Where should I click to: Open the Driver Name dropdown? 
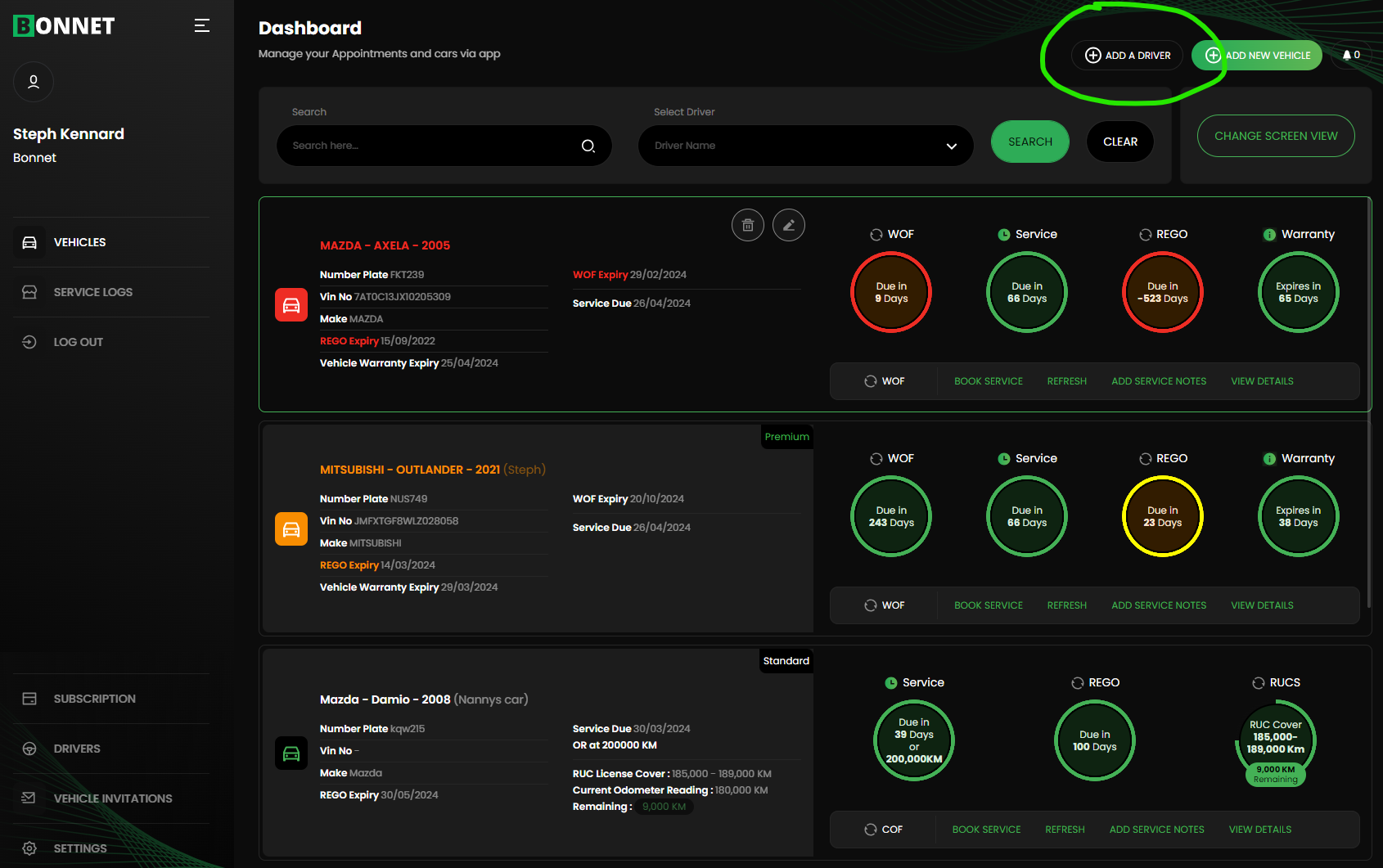pos(806,146)
